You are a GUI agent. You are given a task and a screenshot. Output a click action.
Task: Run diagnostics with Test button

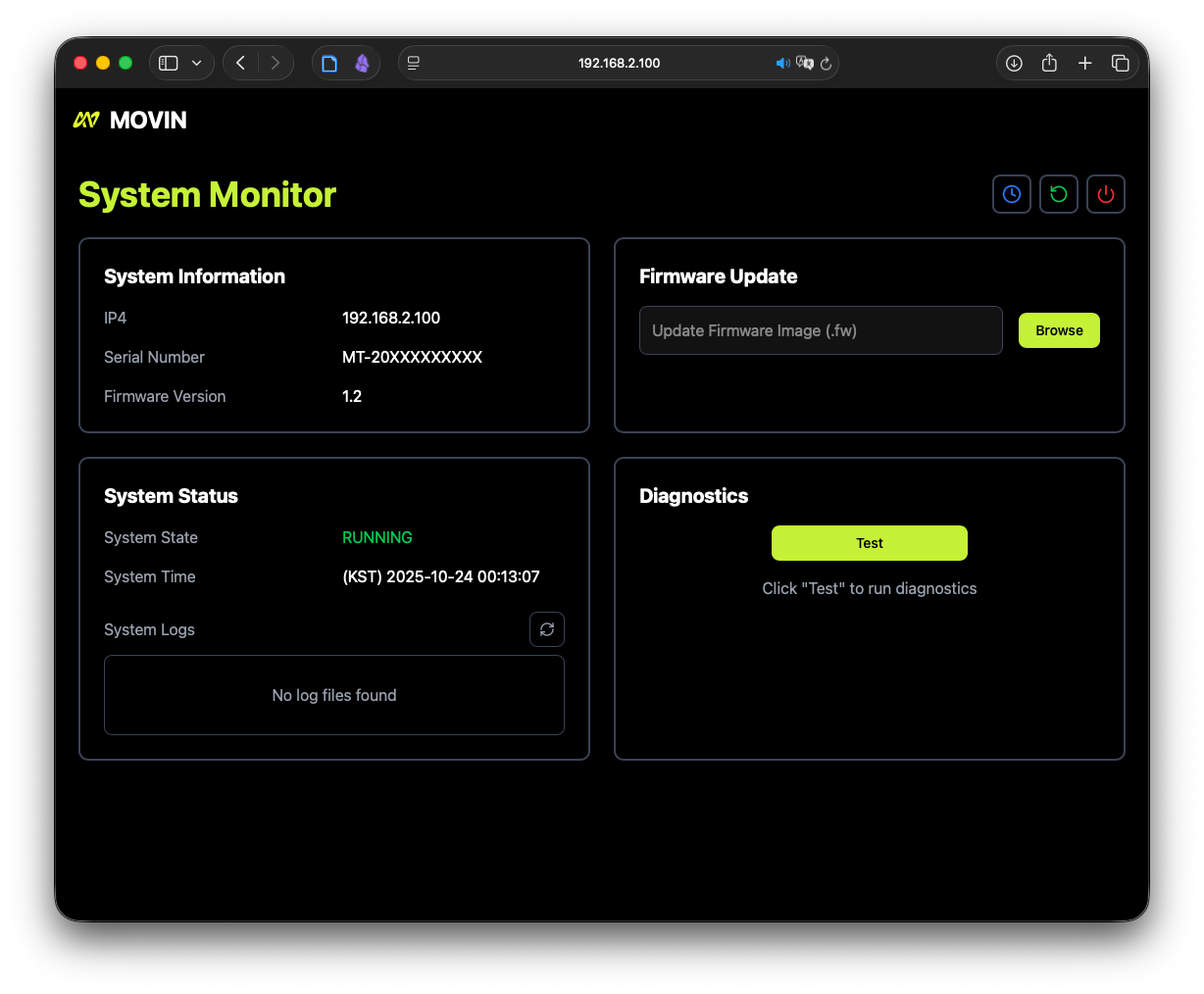click(869, 543)
